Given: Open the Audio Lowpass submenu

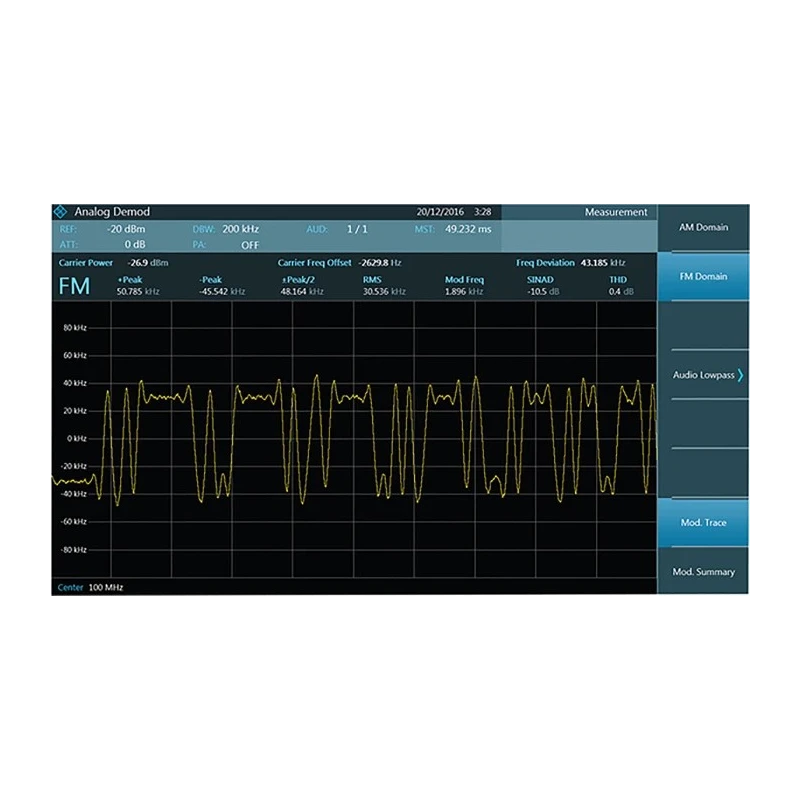Looking at the screenshot, I should [x=703, y=375].
